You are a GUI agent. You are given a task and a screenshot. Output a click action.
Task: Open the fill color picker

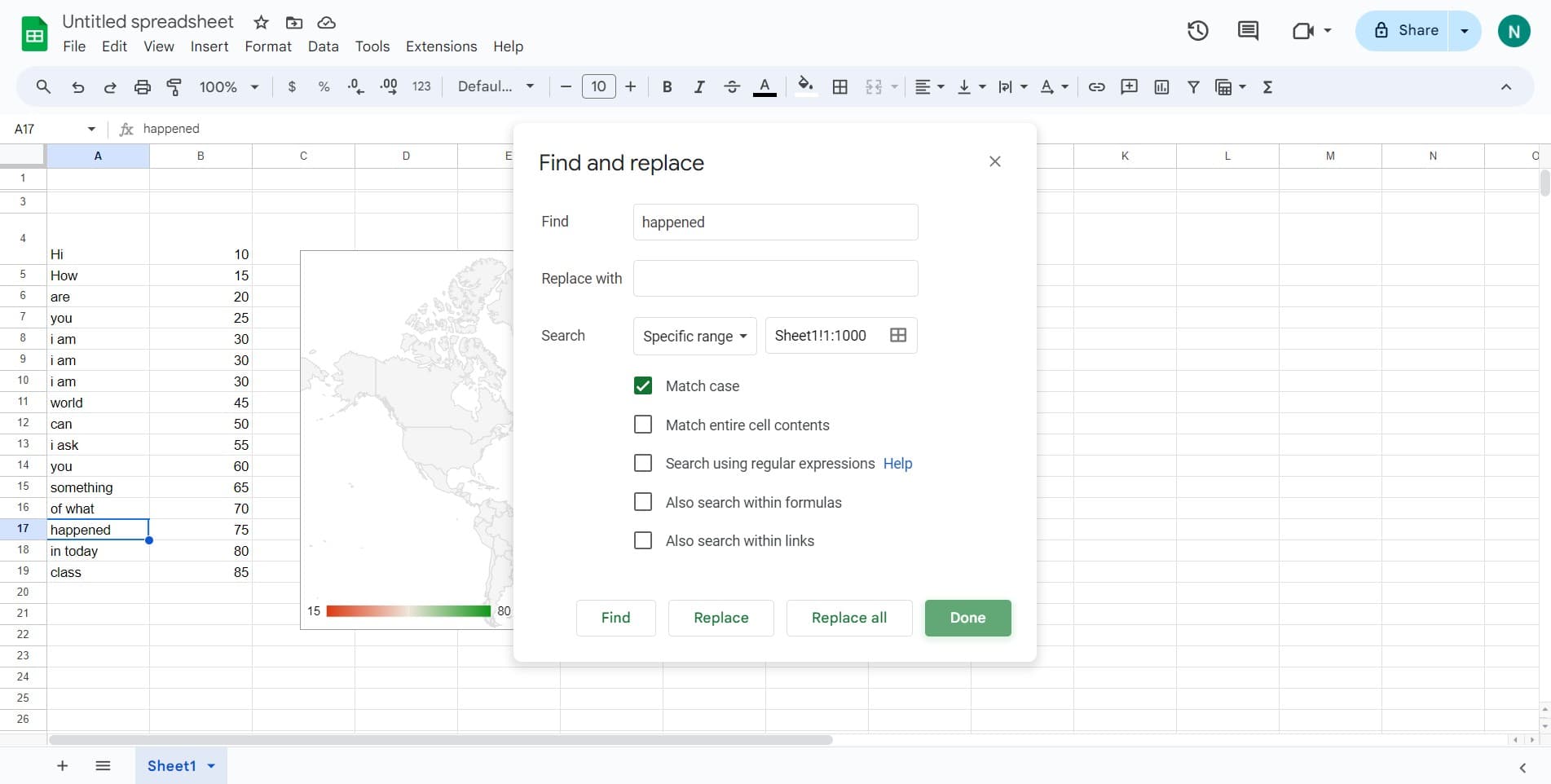point(805,86)
